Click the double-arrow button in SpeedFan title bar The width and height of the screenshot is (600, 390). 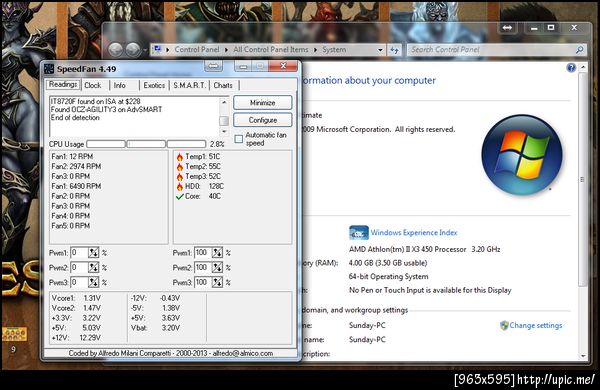point(214,66)
